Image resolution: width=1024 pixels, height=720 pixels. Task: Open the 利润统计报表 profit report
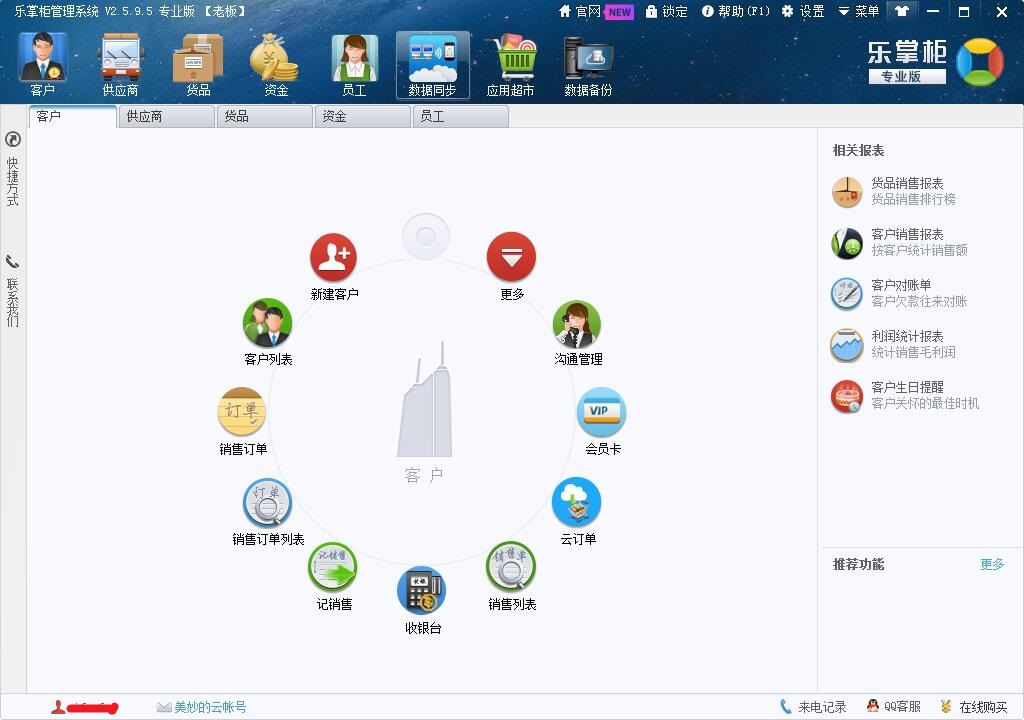[893, 344]
